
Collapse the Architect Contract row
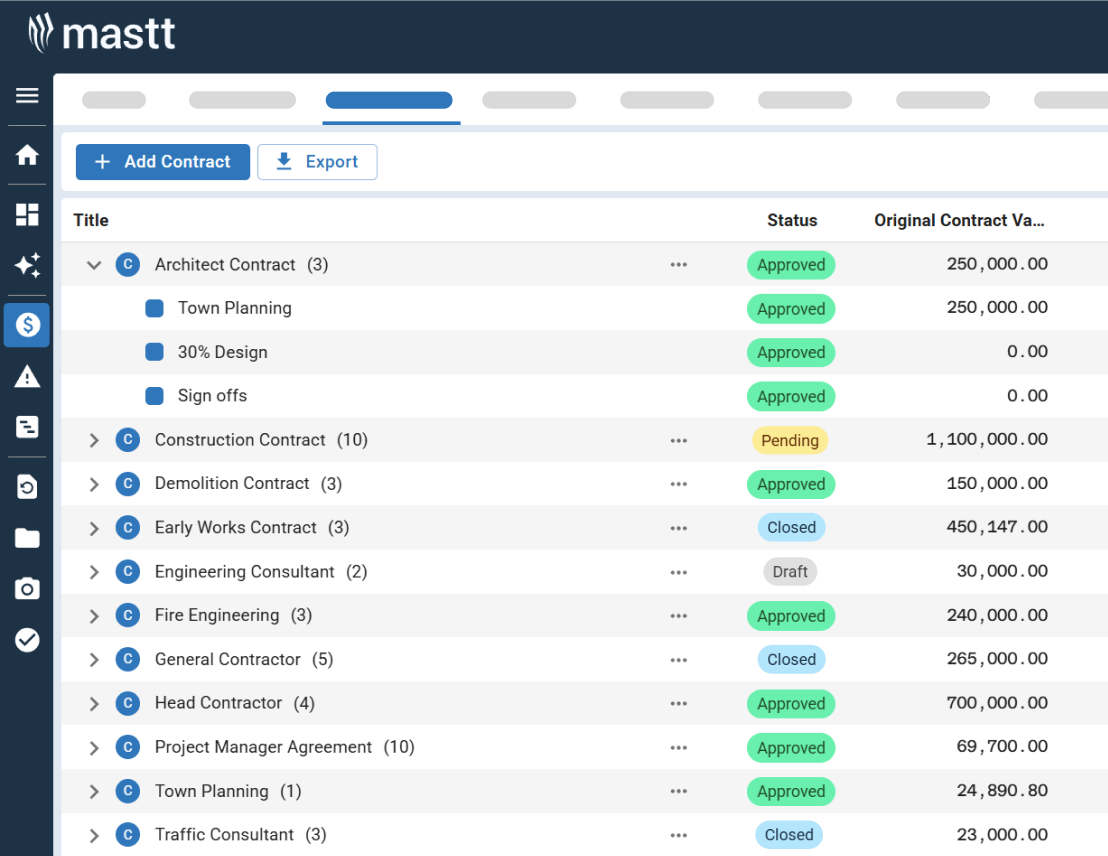[93, 265]
